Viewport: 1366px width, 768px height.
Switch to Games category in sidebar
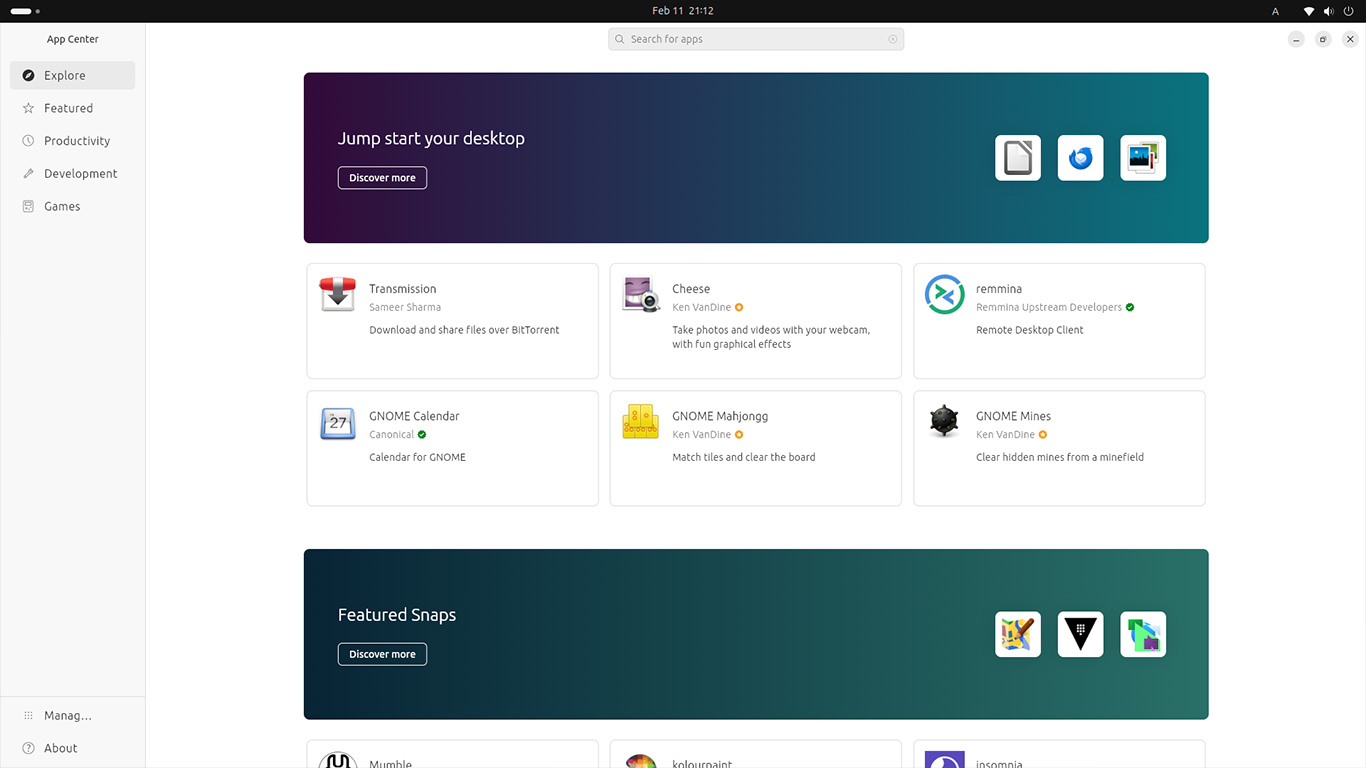[72, 206]
